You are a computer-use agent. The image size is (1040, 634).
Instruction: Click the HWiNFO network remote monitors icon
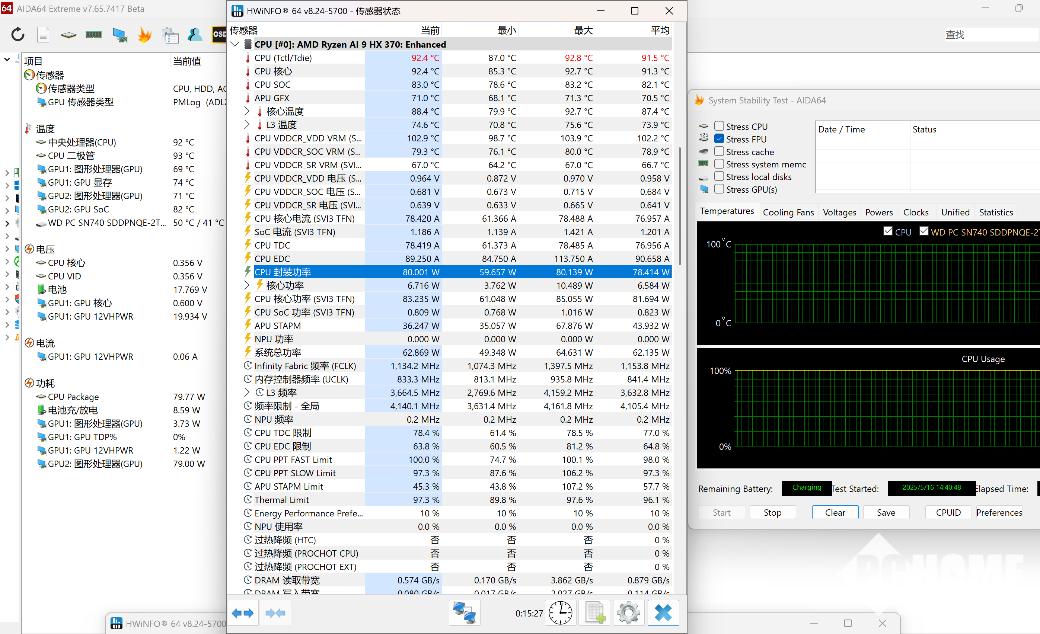(x=464, y=613)
